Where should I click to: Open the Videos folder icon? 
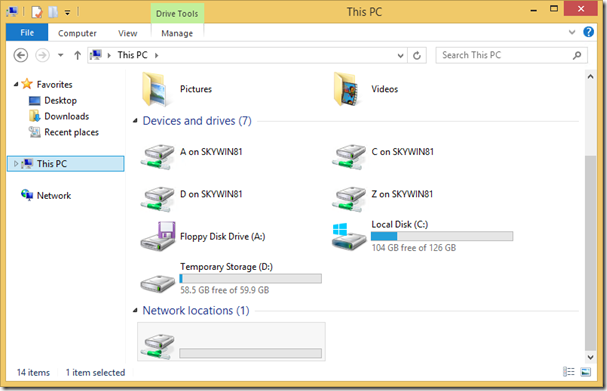347,89
